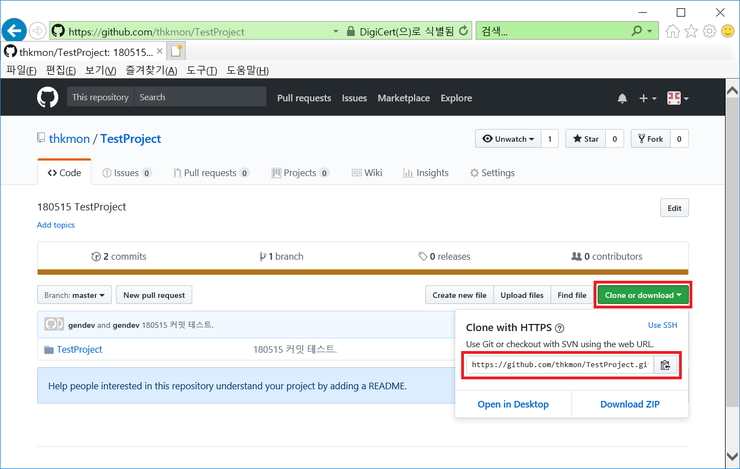Image resolution: width=740 pixels, height=469 pixels.
Task: Expand the plus create-new menu
Action: (x=648, y=98)
